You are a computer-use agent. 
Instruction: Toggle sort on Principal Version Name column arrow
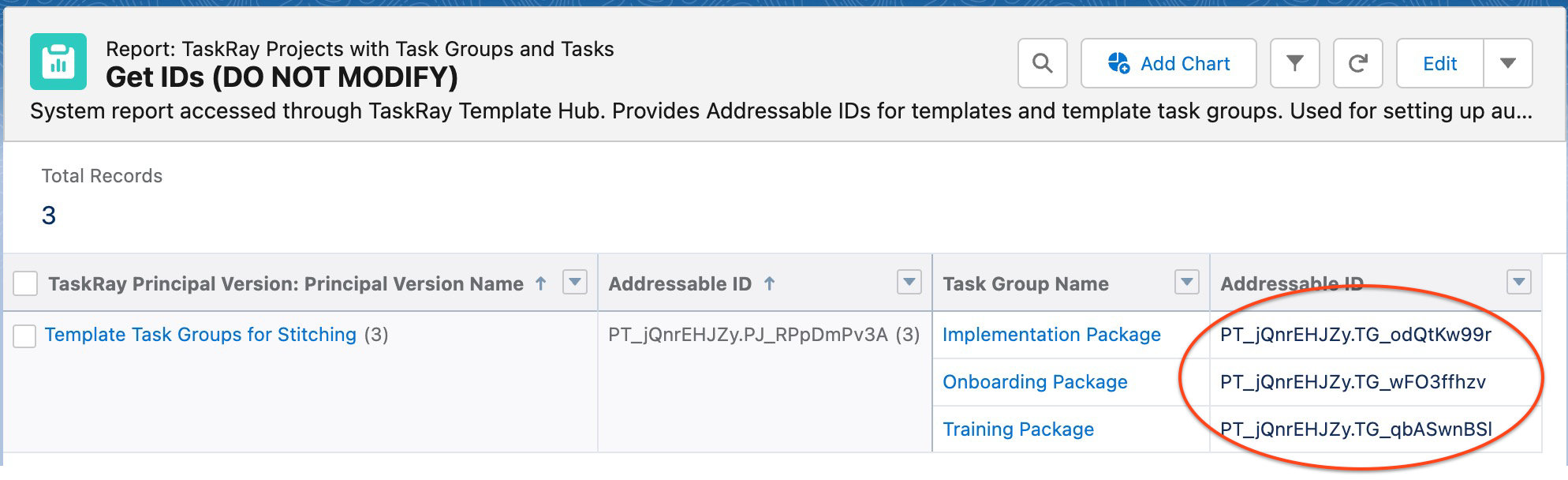pos(540,283)
